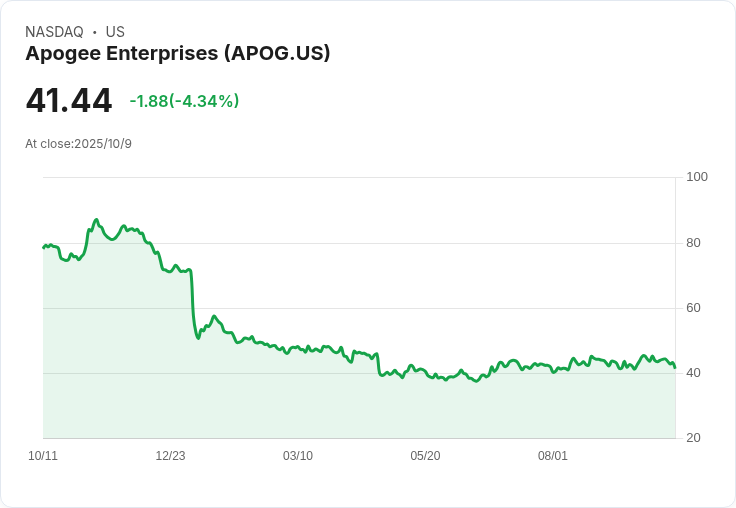The width and height of the screenshot is (736, 508).
Task: Click the 20 y-axis label
Action: point(694,438)
